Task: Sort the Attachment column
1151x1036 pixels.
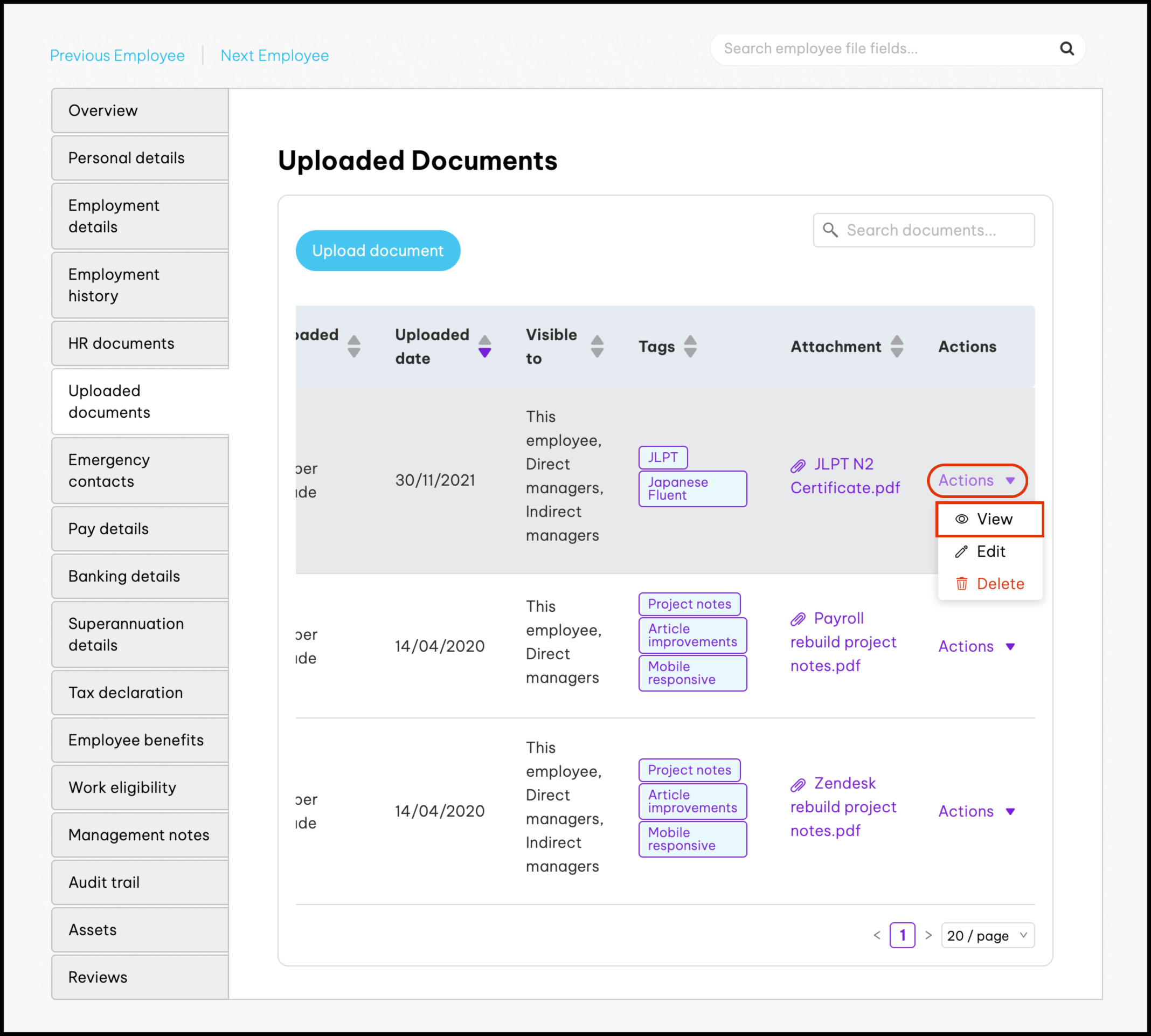Action: [896, 346]
